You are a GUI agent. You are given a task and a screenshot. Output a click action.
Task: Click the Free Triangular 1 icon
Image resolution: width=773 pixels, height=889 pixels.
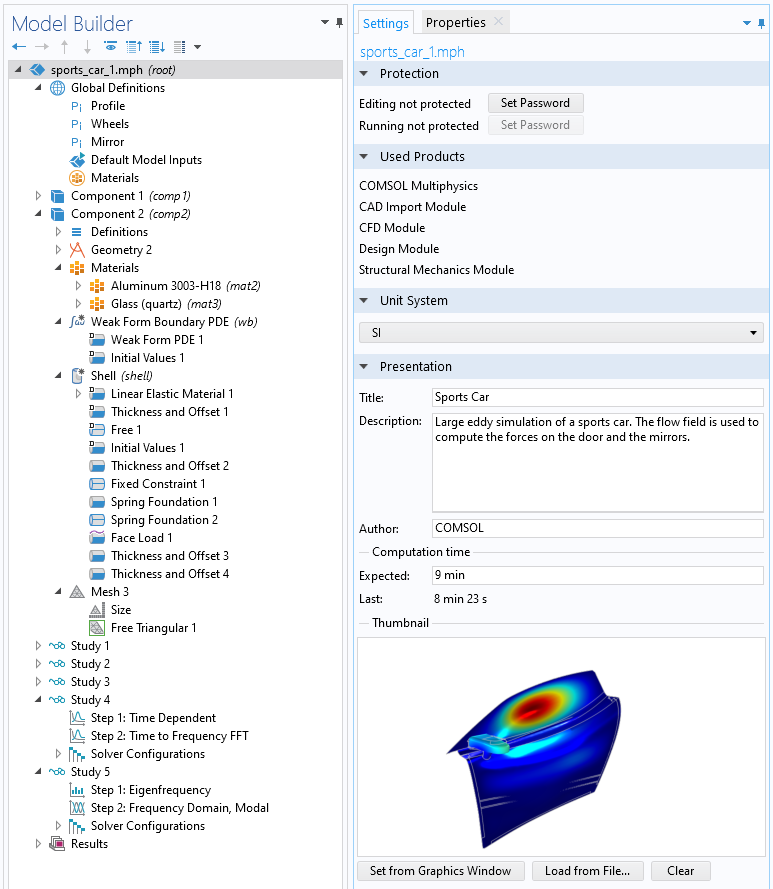point(97,628)
